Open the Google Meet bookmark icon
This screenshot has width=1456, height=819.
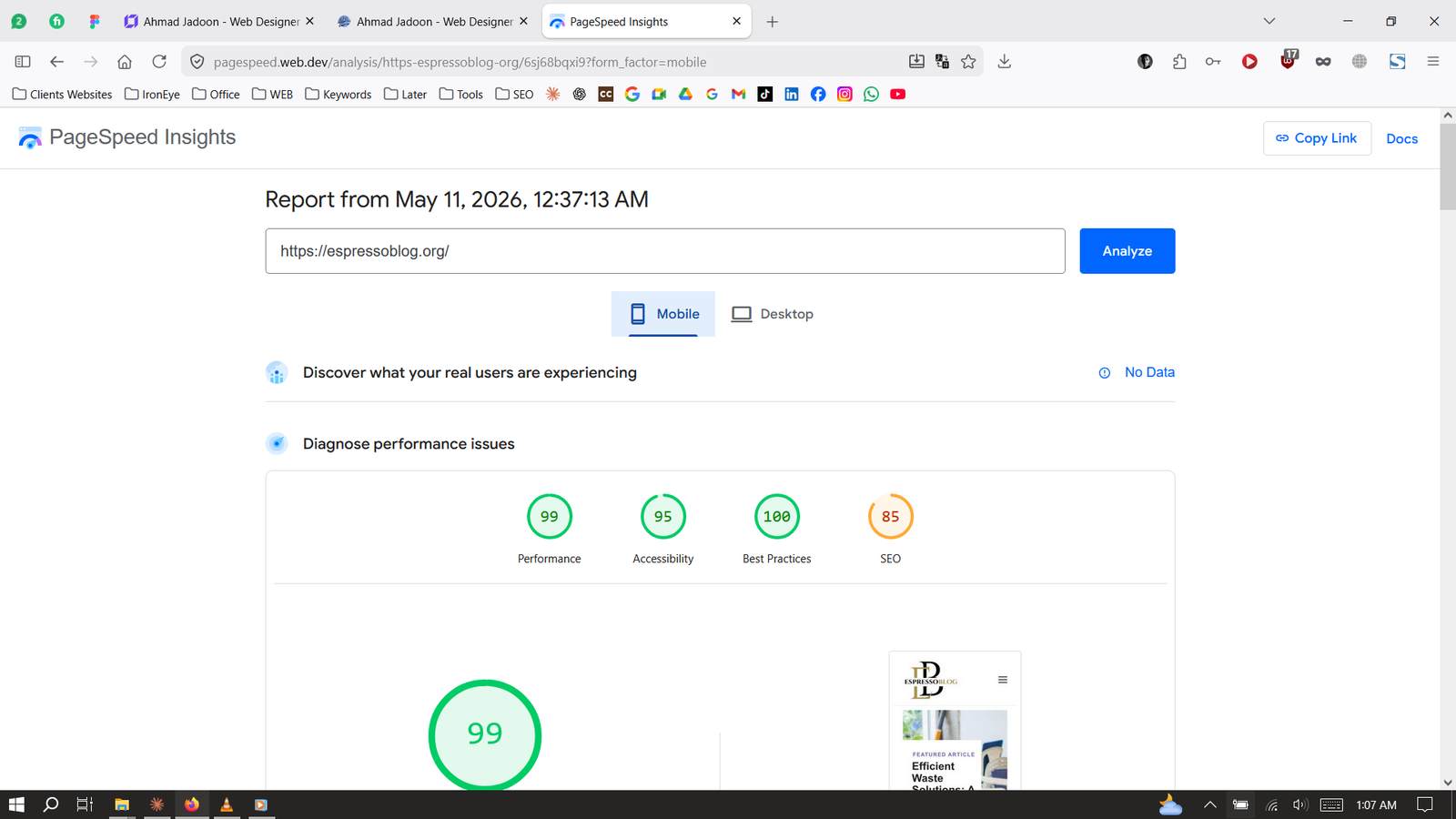coord(659,95)
